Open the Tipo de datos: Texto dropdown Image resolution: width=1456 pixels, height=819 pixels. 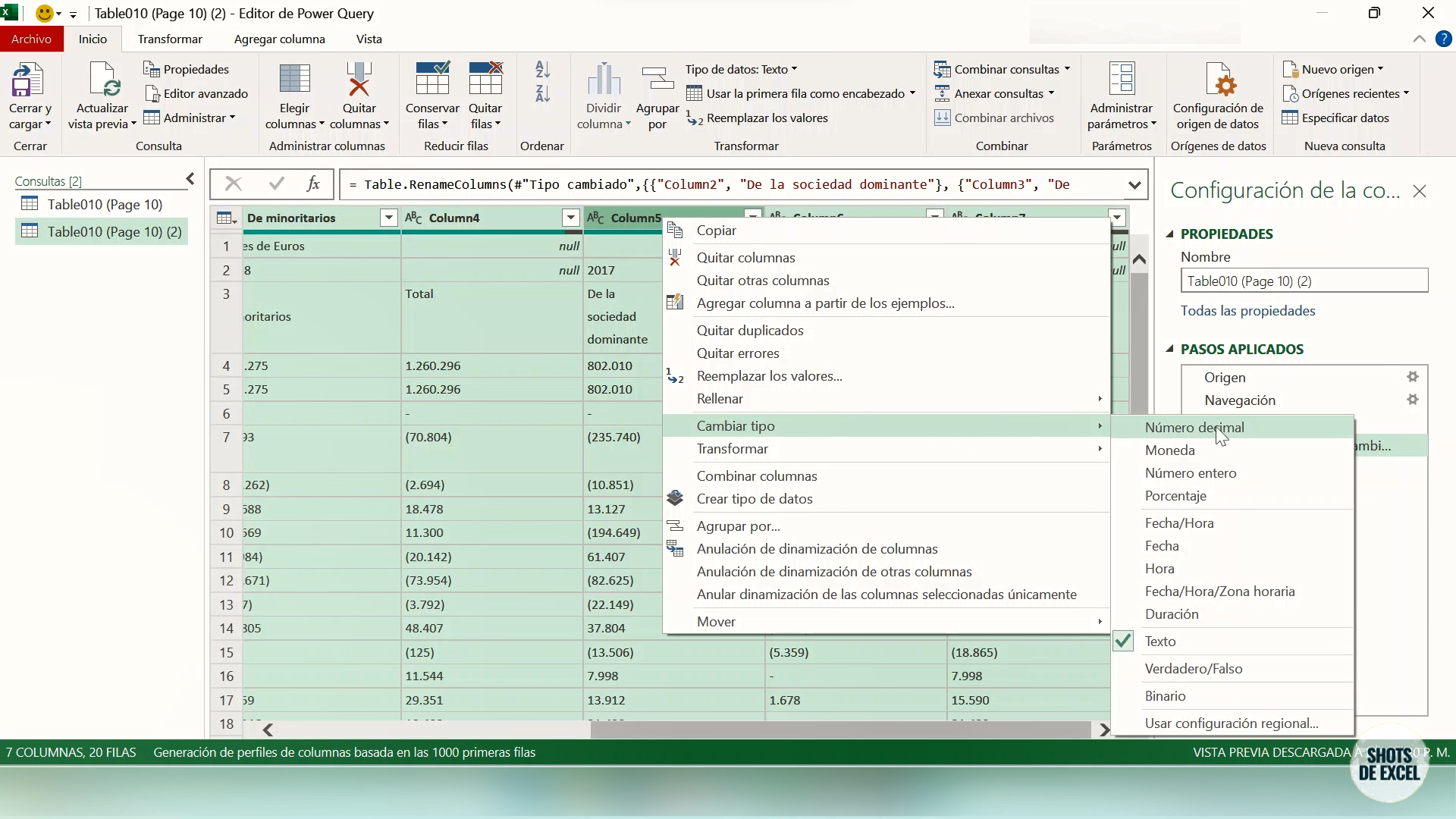741,69
